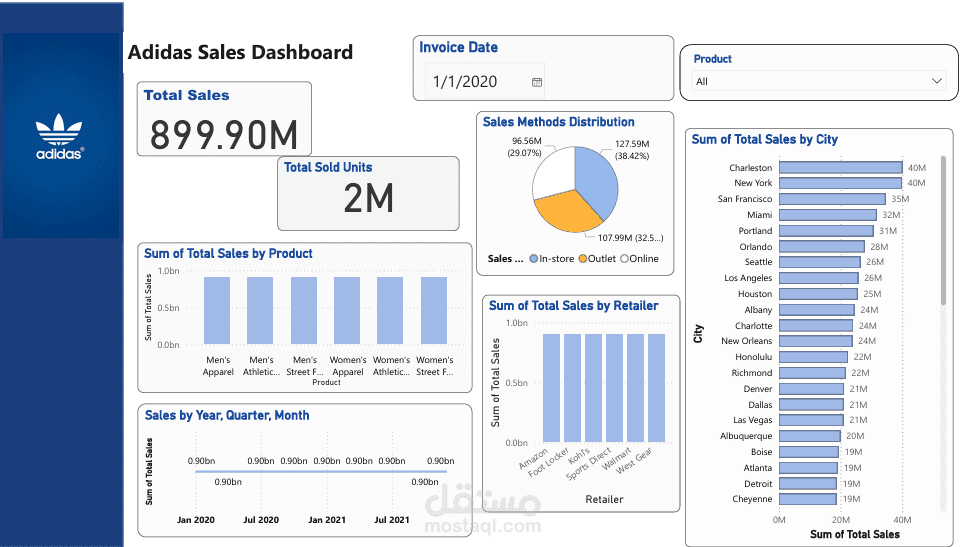This screenshot has height=547, width=967.
Task: Open the Invoice Date calendar picker icon
Action: click(537, 82)
